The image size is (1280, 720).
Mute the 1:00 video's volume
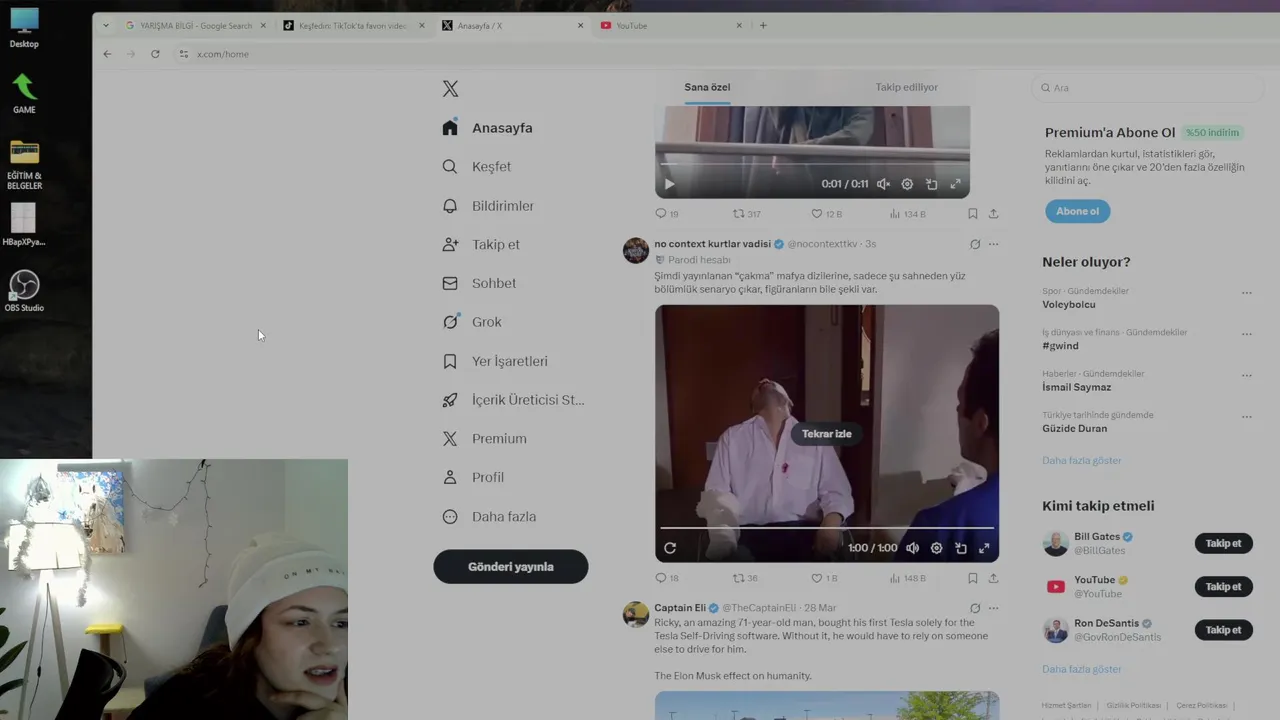(x=912, y=548)
